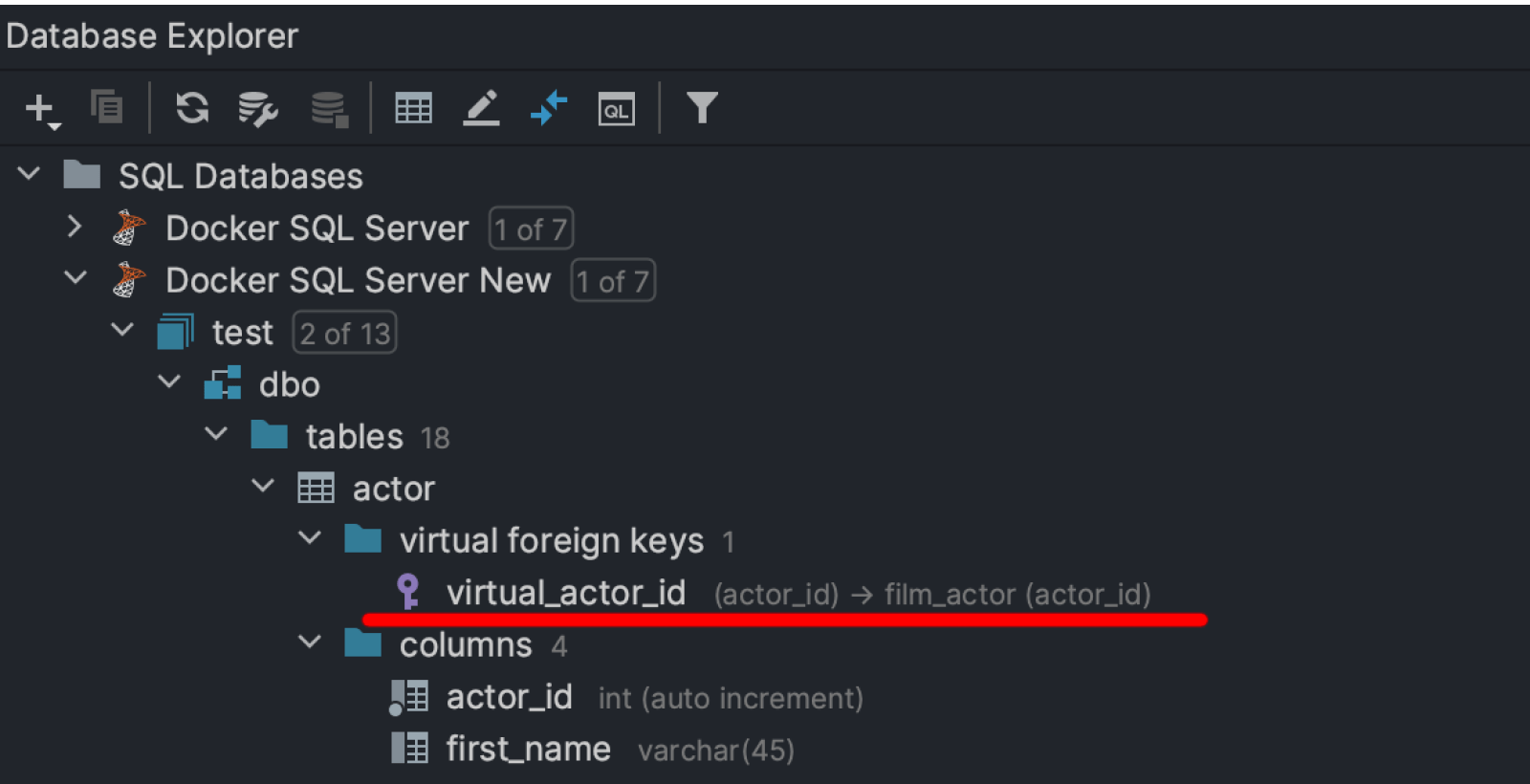Image resolution: width=1530 pixels, height=784 pixels.
Task: Click the '2 of 13' schemas badge
Action: click(x=344, y=333)
